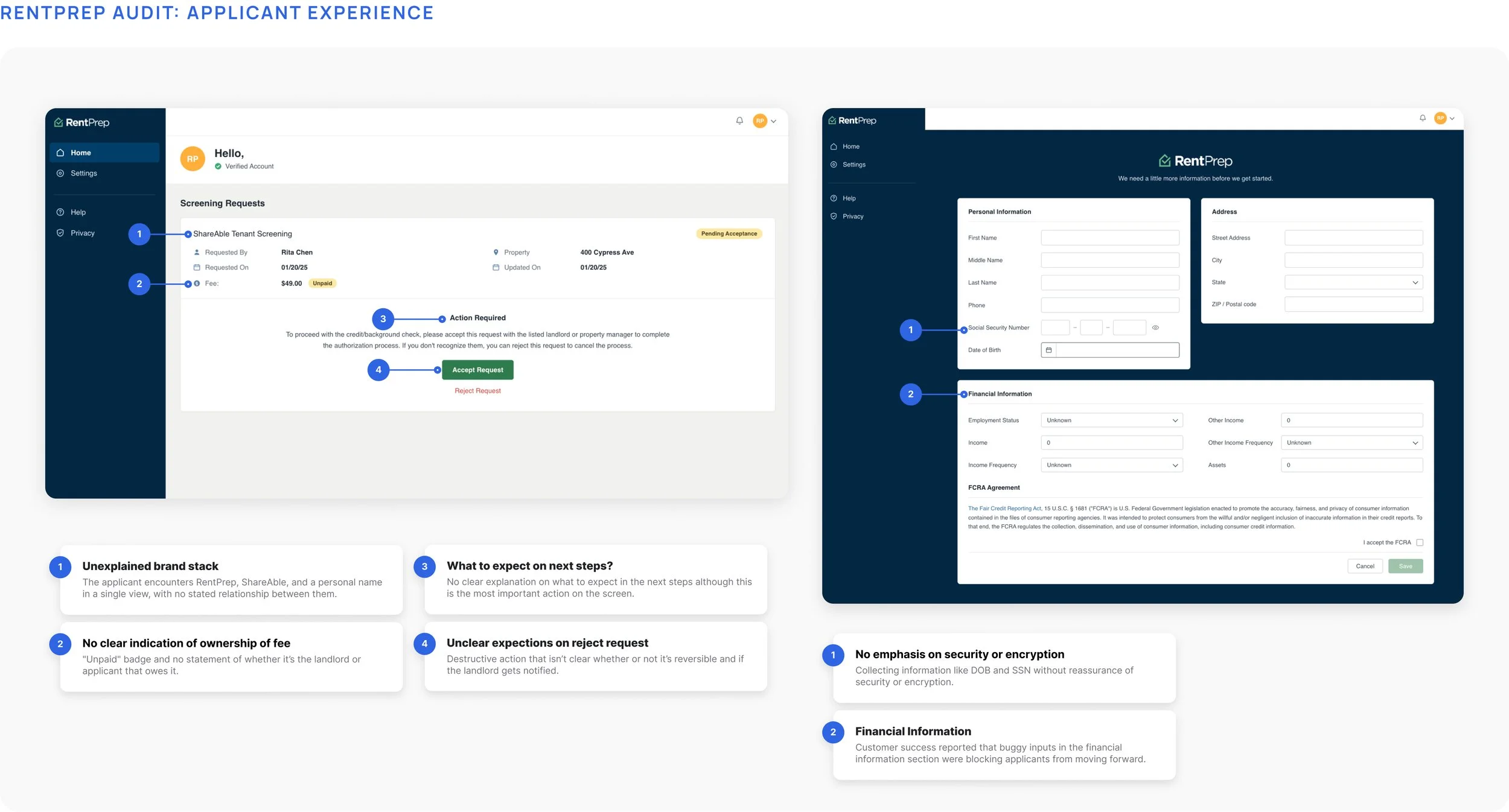
Task: Click the help question icon in the left sidebar
Action: [60, 212]
